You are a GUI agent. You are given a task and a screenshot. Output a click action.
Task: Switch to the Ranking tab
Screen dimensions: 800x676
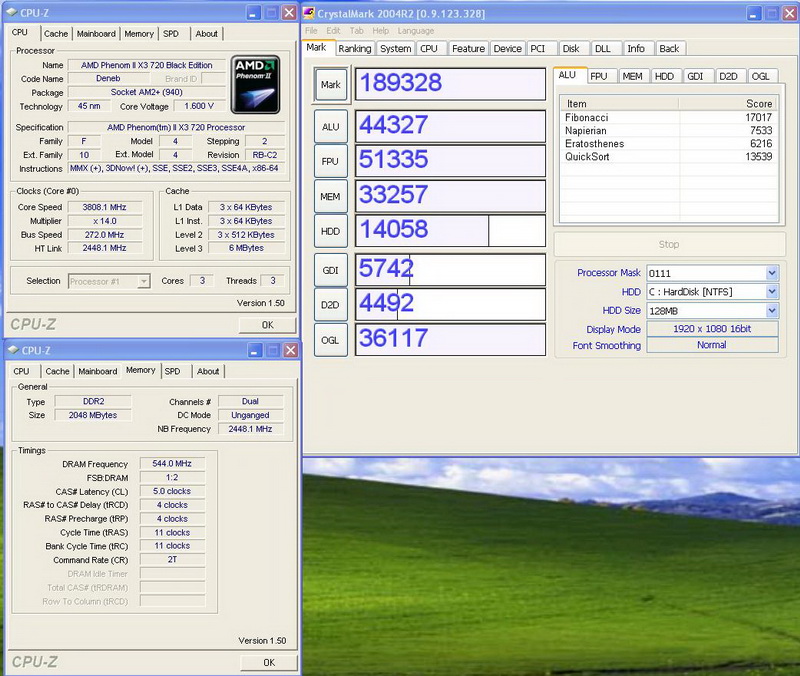[354, 48]
